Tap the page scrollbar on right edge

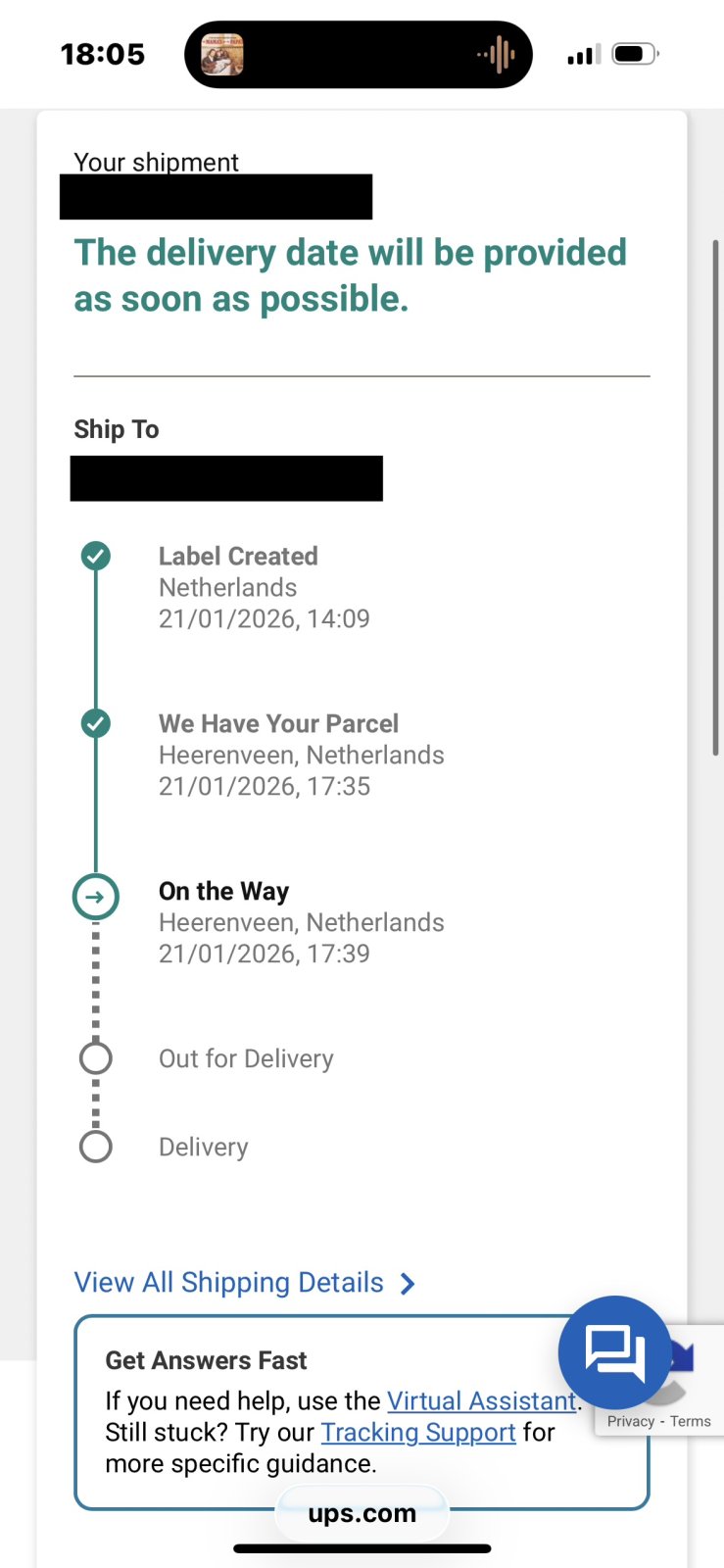(x=716, y=496)
